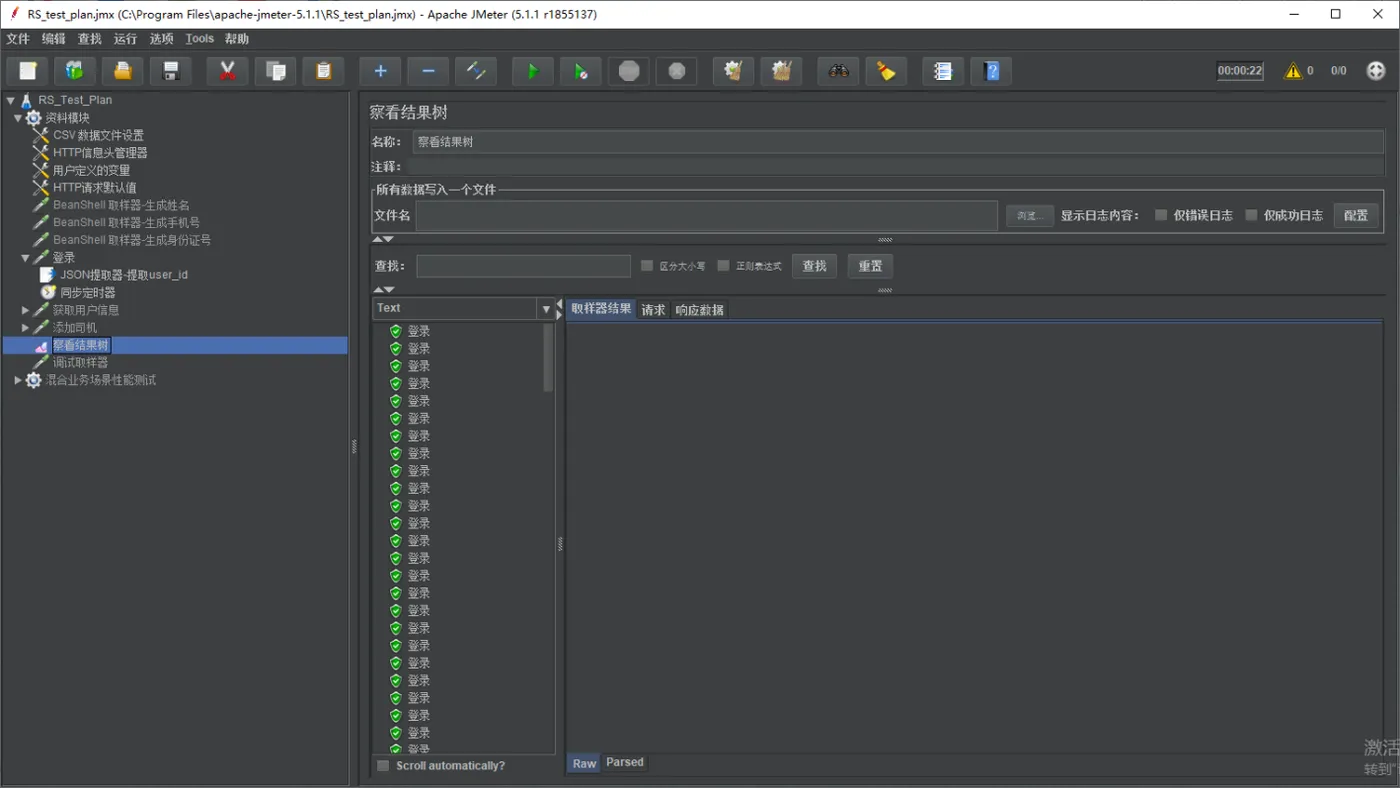Open the Tools menu
This screenshot has height=788, width=1400.
[x=200, y=39]
